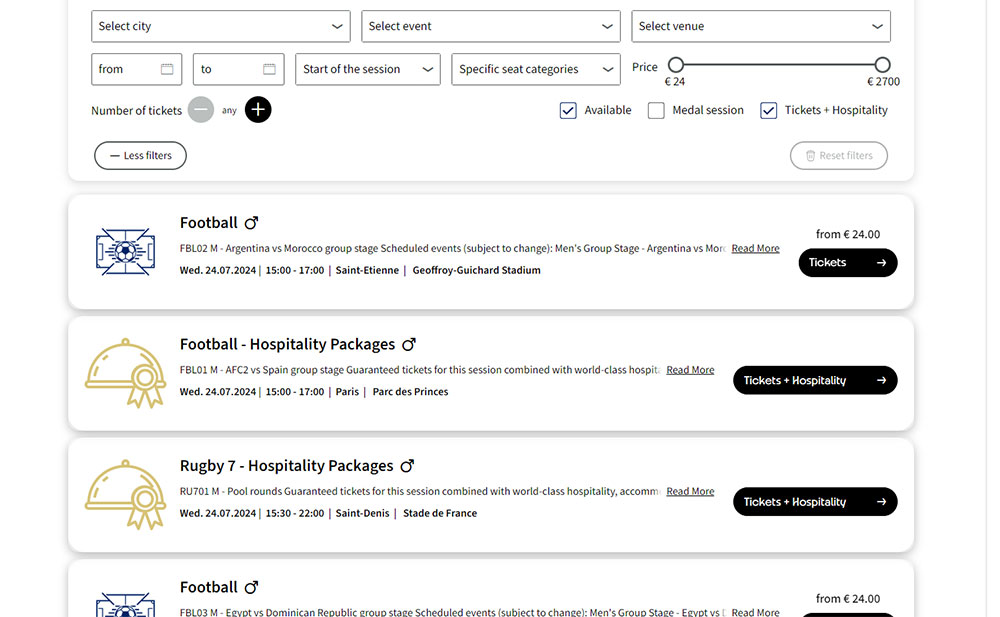This screenshot has height=617, width=1000.
Task: Expand the Select event dropdown
Action: 490,26
